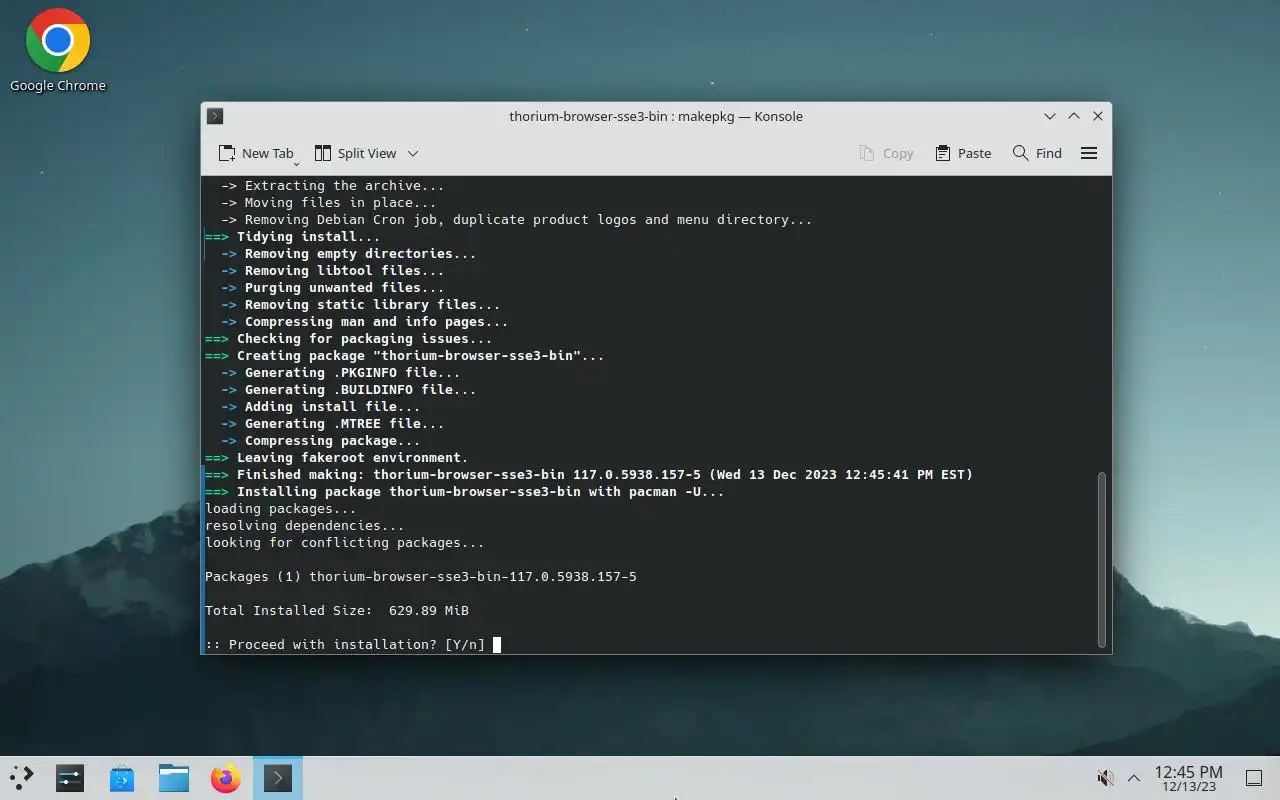The height and width of the screenshot is (800, 1280).
Task: Click the 'Finished making: thorium-browser-sse3-bin' line
Action: [x=589, y=474]
